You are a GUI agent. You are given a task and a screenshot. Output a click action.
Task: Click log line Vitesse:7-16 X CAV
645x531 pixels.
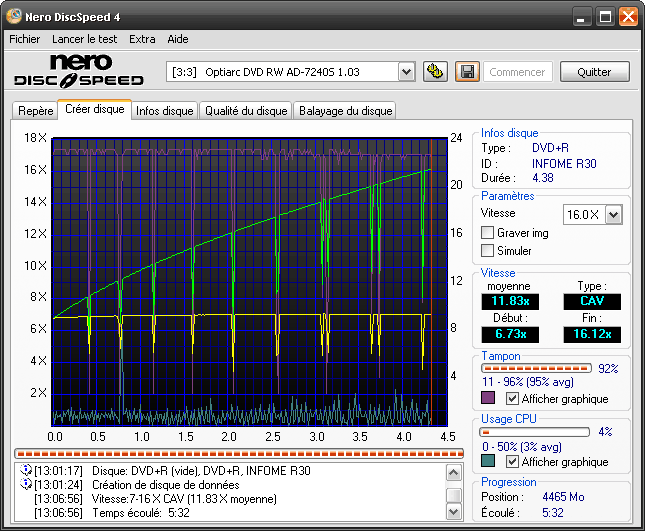(184, 499)
